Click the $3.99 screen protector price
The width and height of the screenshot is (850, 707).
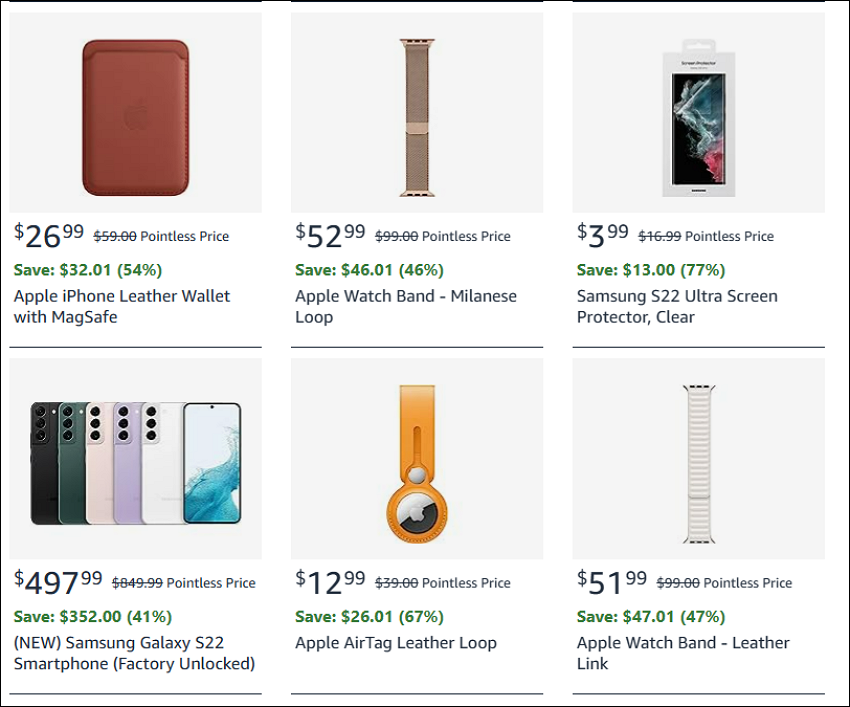click(x=603, y=236)
